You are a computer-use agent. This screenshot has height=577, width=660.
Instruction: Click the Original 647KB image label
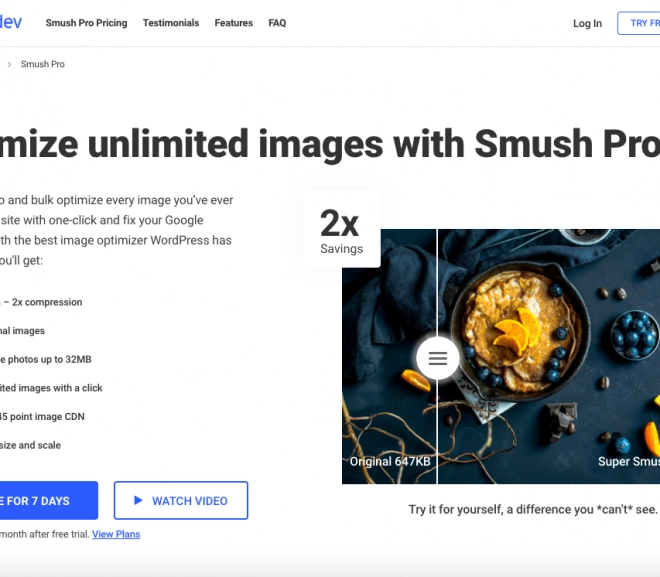pyautogui.click(x=390, y=462)
